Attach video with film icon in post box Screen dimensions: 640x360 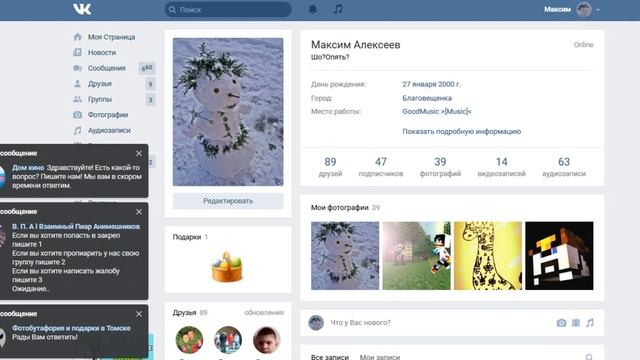[x=576, y=323]
